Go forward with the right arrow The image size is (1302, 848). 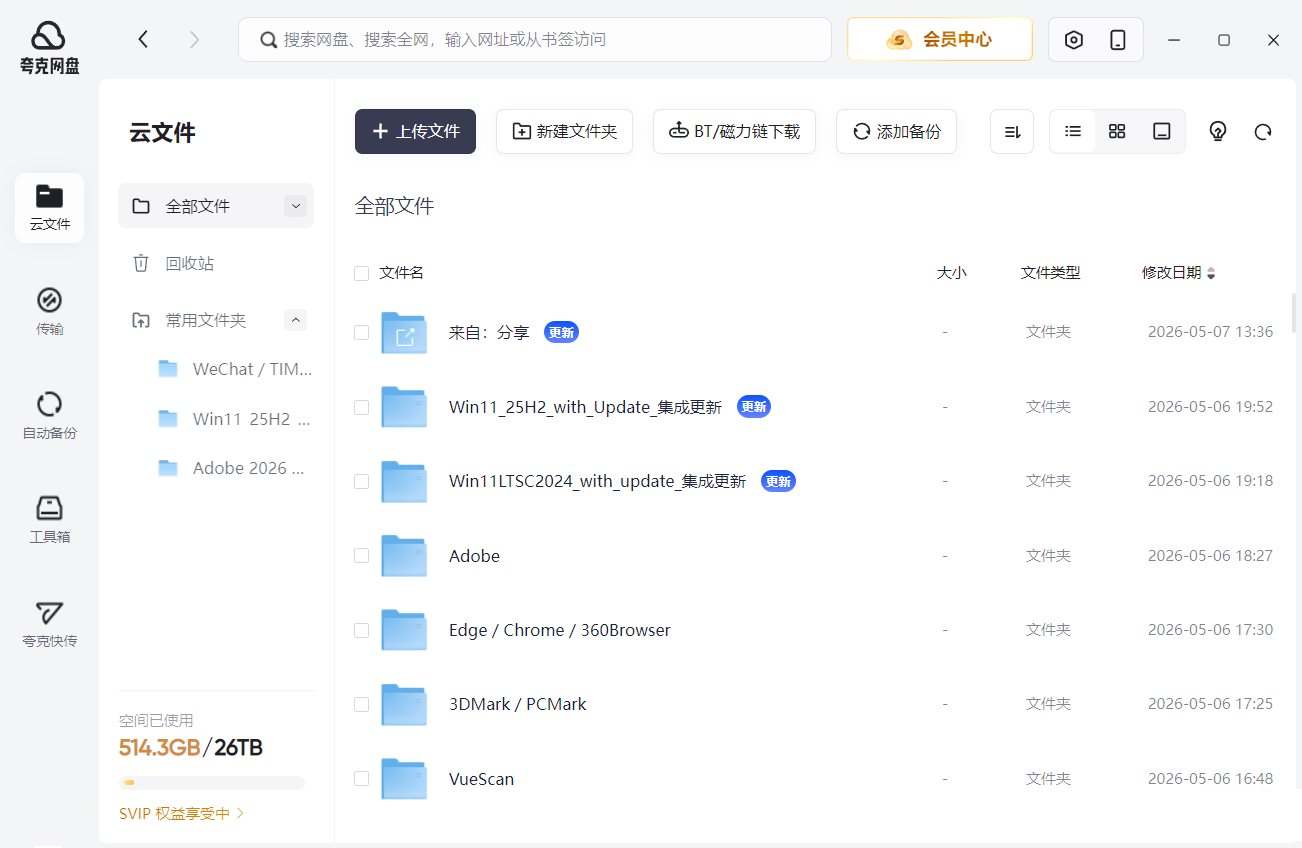coord(194,39)
